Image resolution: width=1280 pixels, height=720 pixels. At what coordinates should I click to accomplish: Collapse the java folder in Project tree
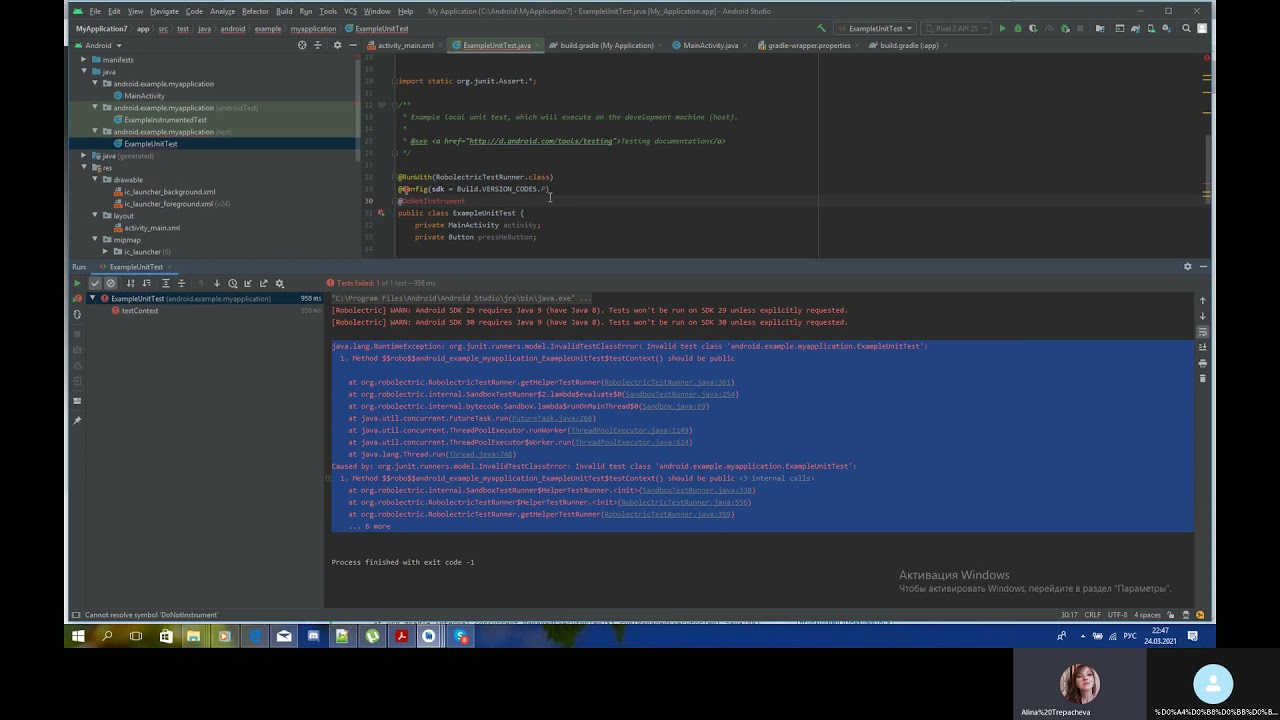(84, 72)
